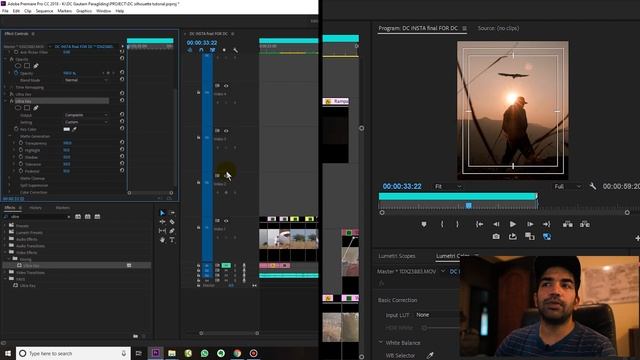Toggle lock on Video 4 track

coord(198,93)
